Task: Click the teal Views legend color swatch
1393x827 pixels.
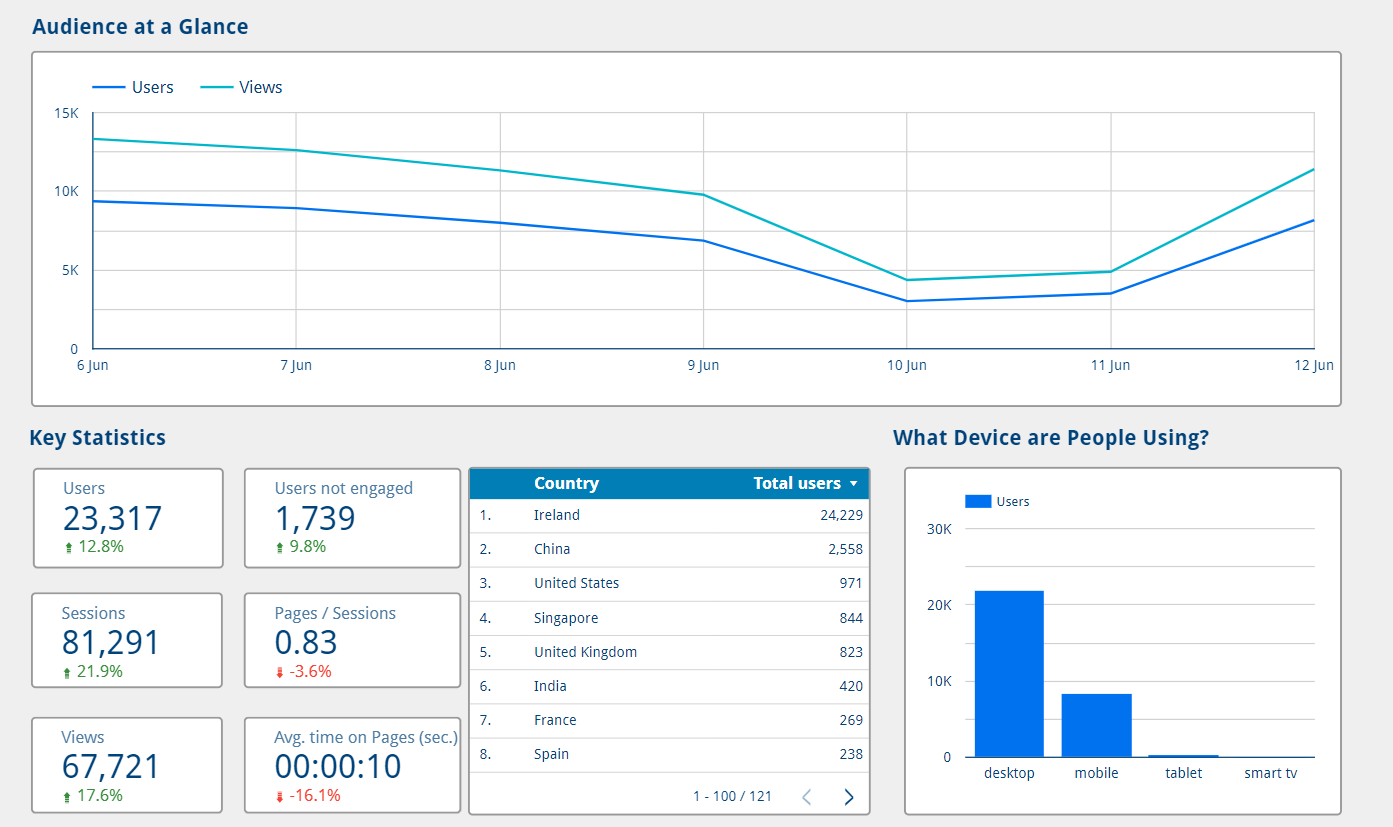Action: click(x=216, y=87)
